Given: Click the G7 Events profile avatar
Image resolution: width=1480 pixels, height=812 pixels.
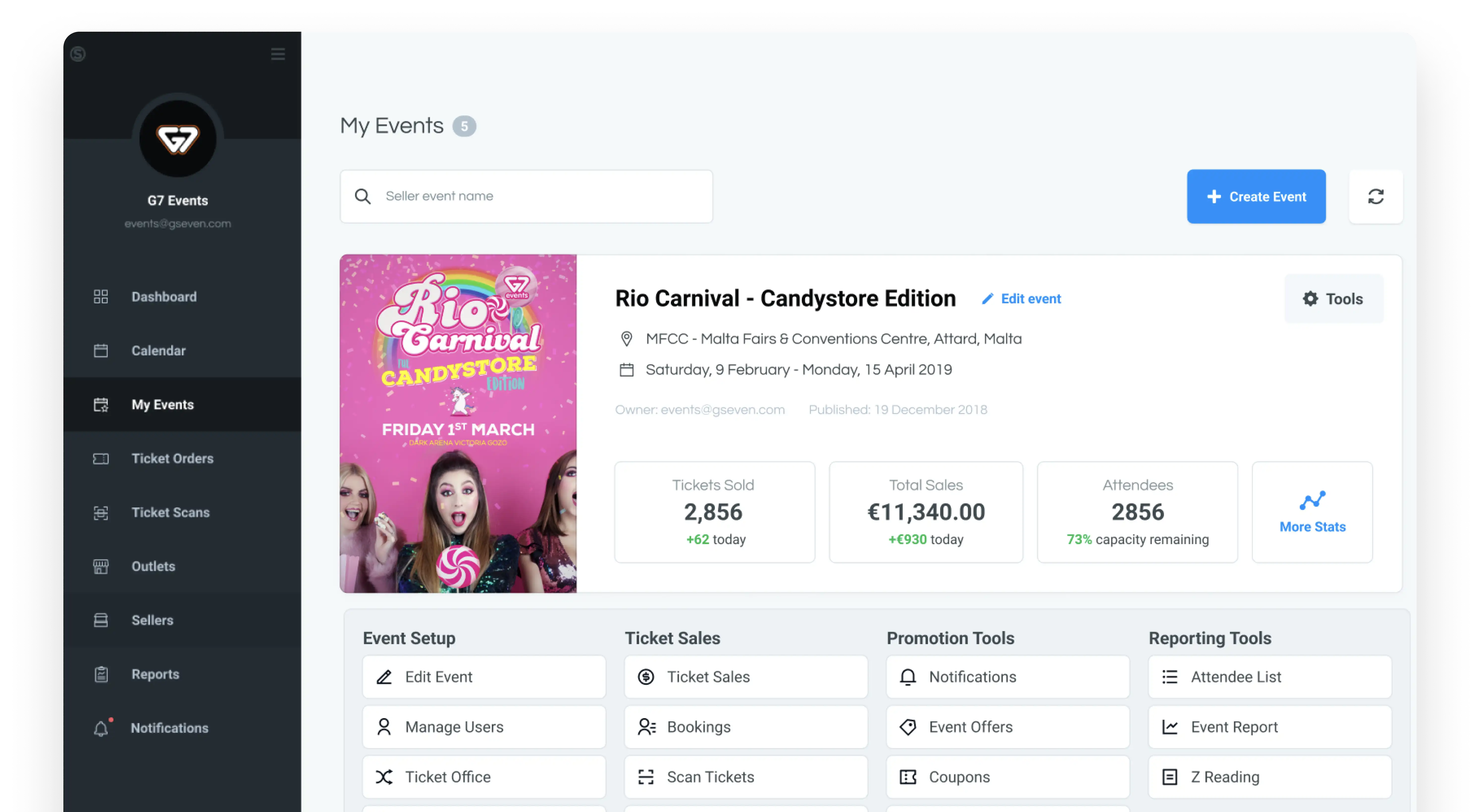Looking at the screenshot, I should 178,138.
